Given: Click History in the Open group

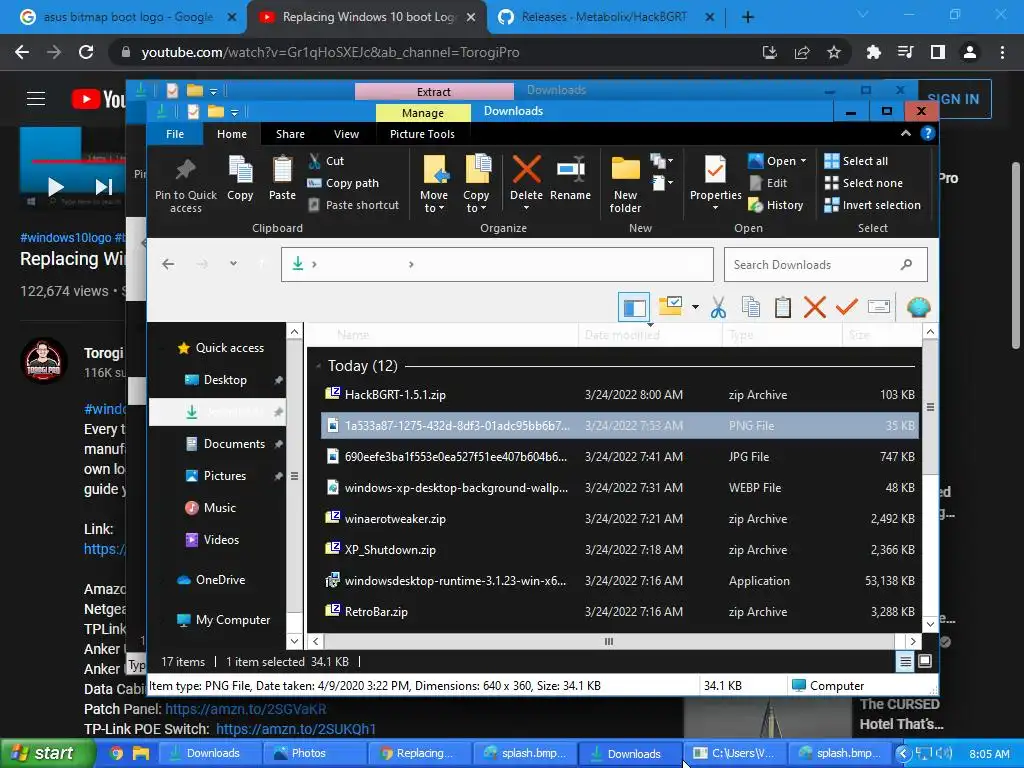Looking at the screenshot, I should tap(776, 205).
